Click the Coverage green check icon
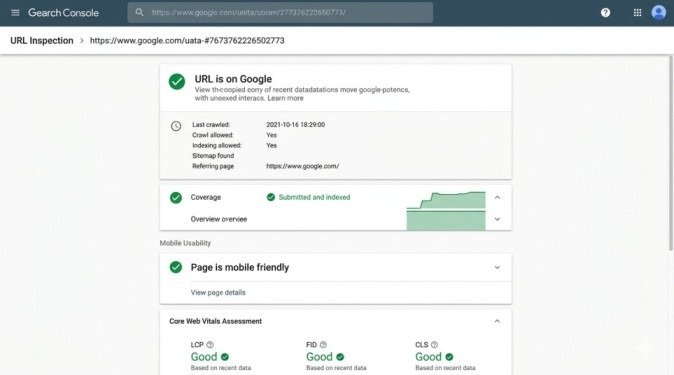 point(176,197)
